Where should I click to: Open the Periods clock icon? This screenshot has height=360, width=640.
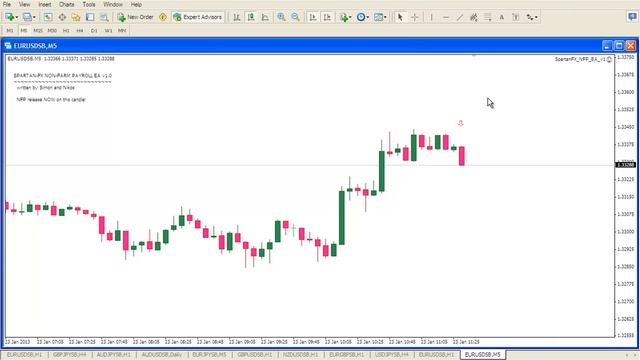(361, 17)
